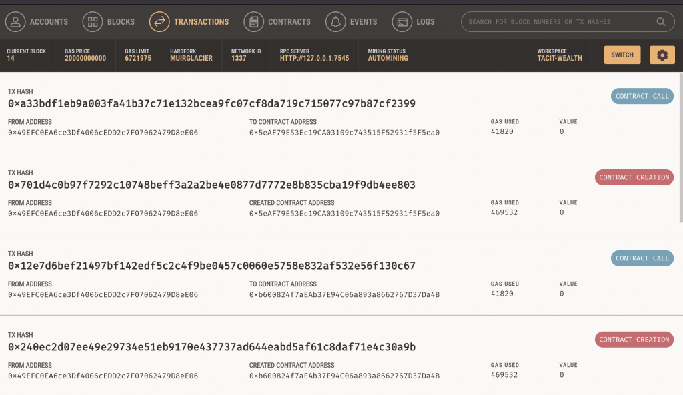Click from address of 0x701d4c transaction
The width and height of the screenshot is (683, 395).
pyautogui.click(x=103, y=213)
